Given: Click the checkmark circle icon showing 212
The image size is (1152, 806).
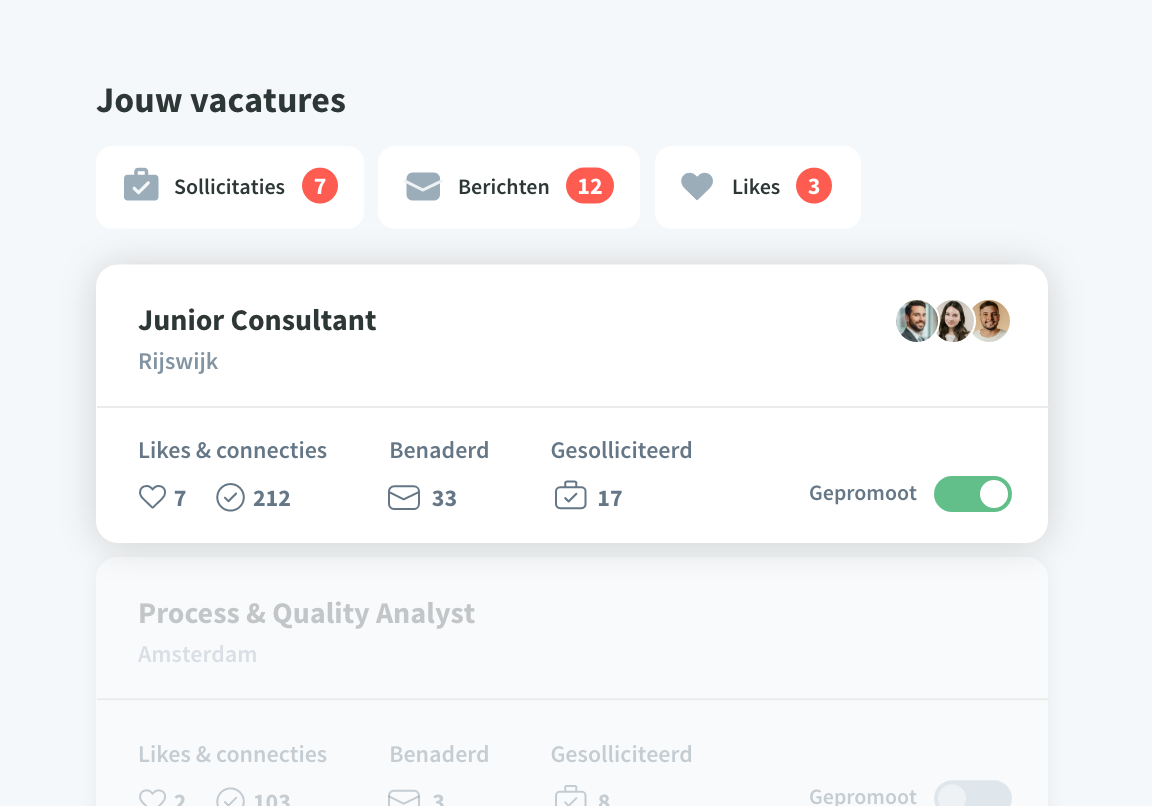Looking at the screenshot, I should point(230,497).
